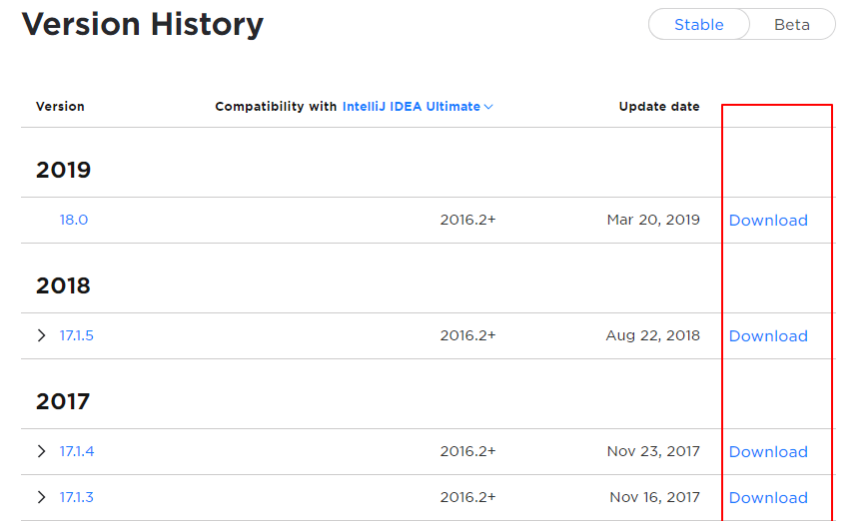Click the 2019 year heading
This screenshot has height=521, width=846.
63,170
